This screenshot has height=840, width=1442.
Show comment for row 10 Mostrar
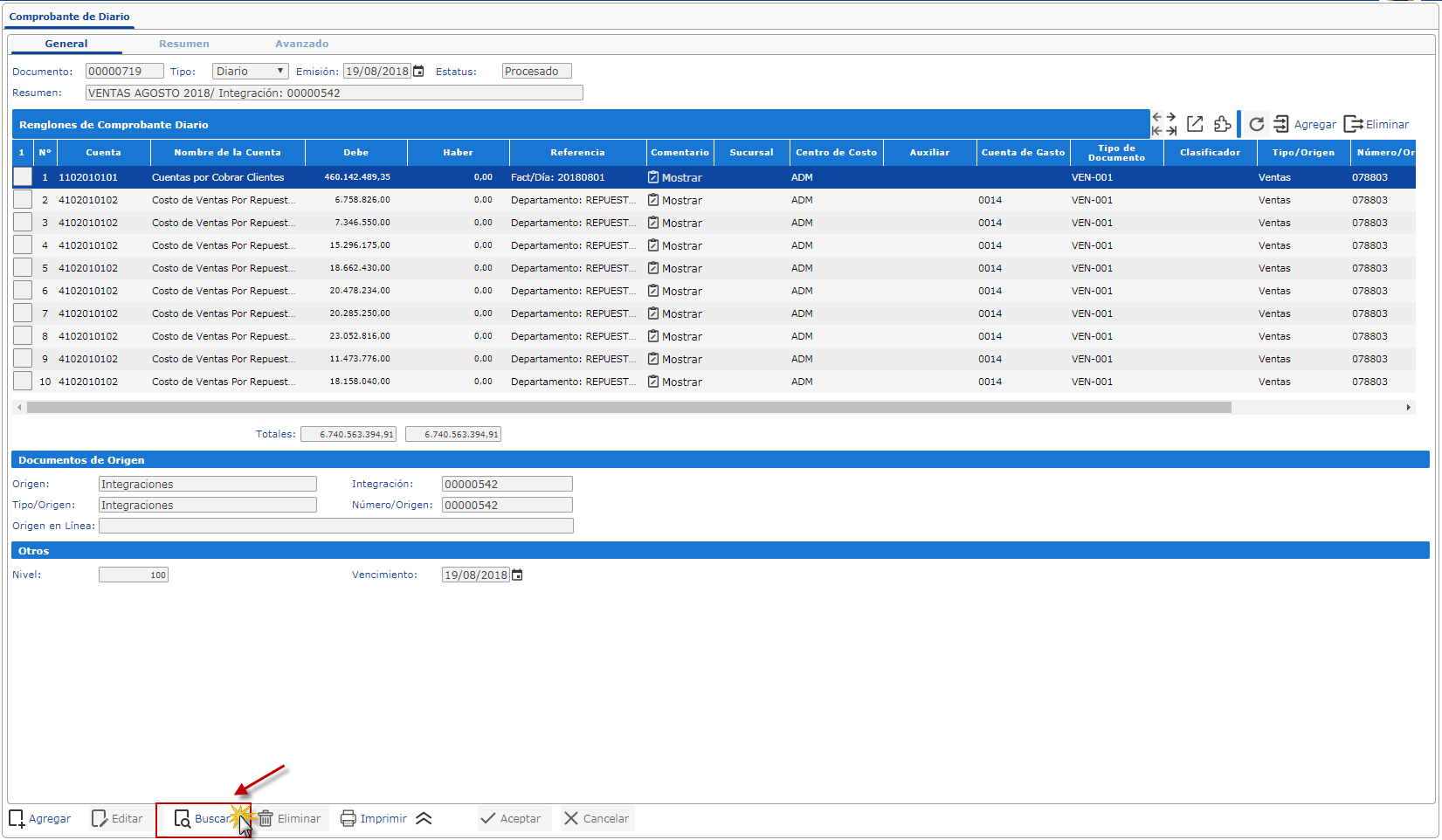coord(675,382)
